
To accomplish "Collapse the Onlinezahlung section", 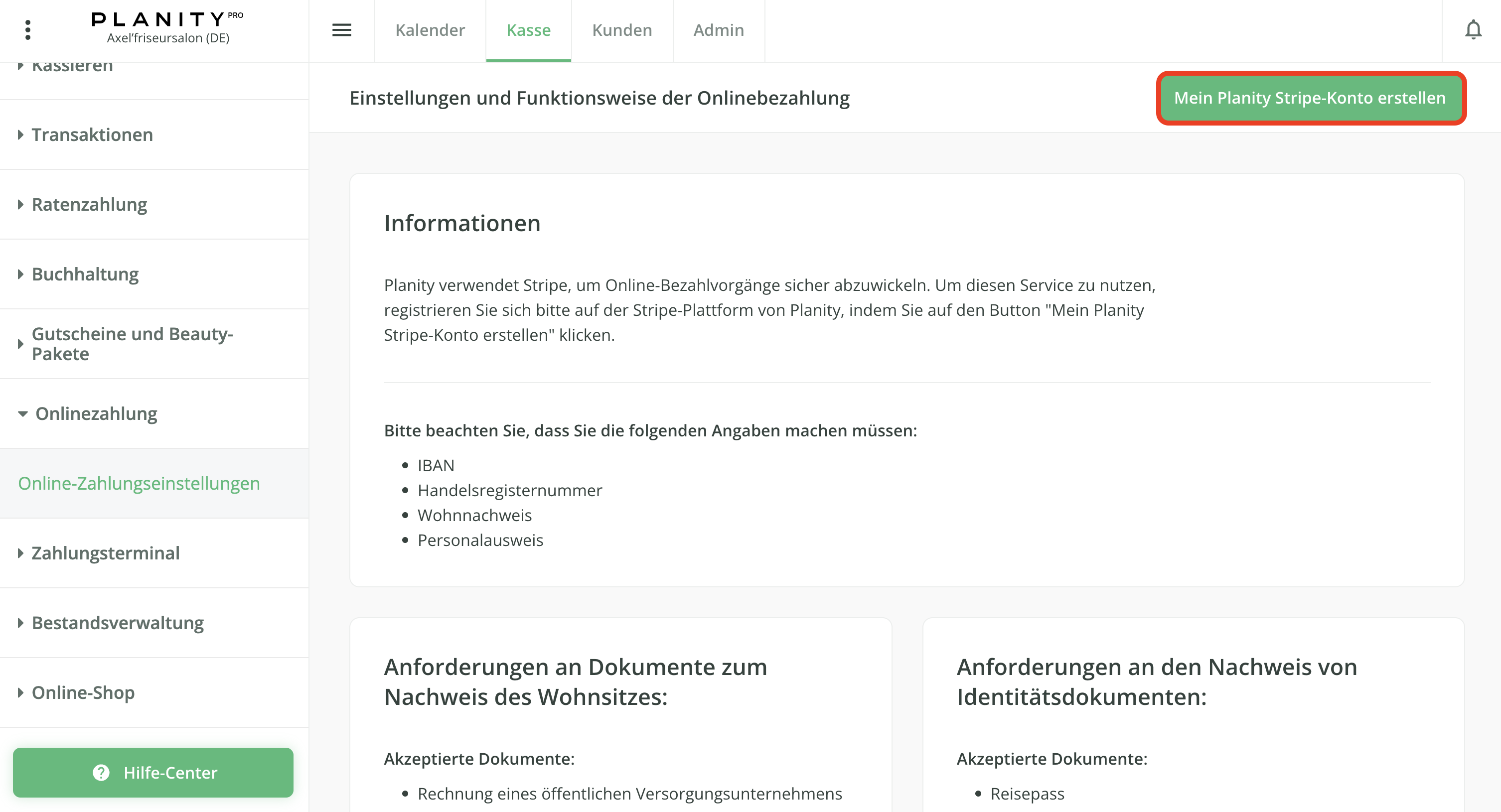I will (96, 413).
